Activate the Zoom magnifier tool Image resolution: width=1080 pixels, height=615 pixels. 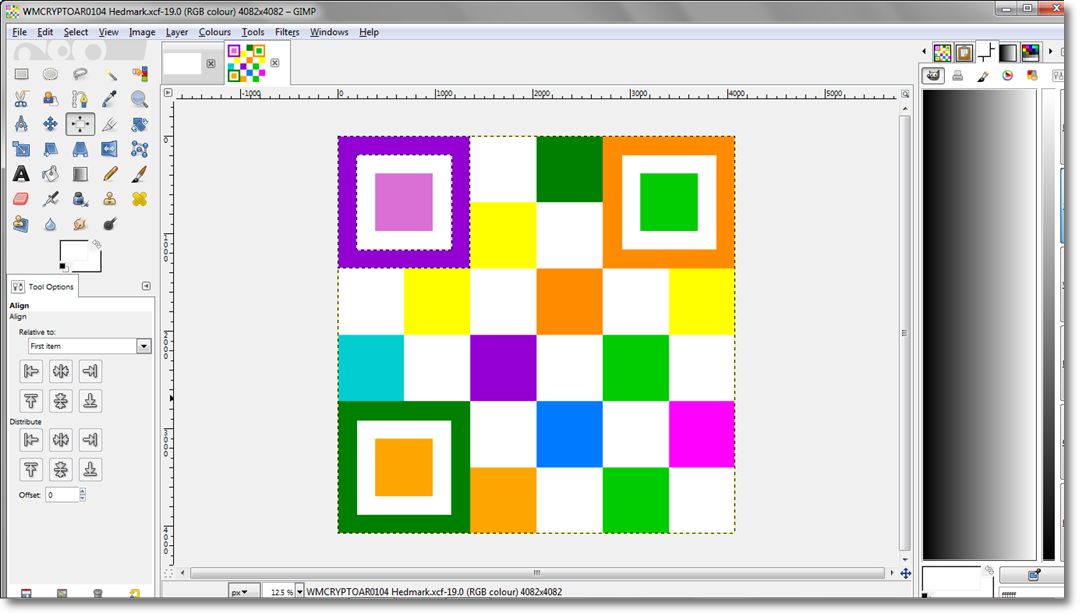[139, 99]
